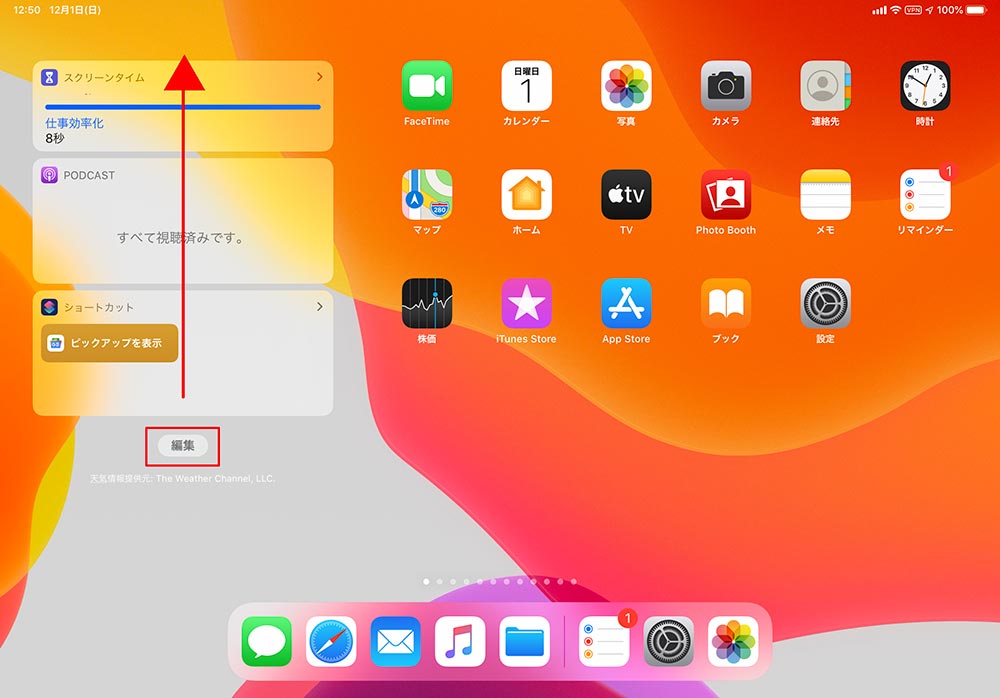Open the 写真 app on home screen
1000x698 pixels.
pyautogui.click(x=626, y=85)
